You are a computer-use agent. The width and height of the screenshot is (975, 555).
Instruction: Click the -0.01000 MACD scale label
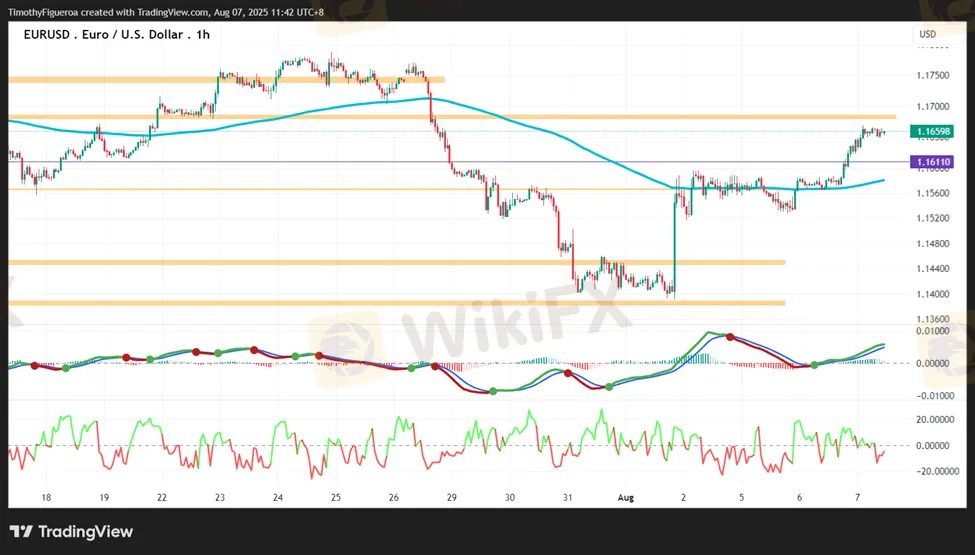click(x=933, y=396)
